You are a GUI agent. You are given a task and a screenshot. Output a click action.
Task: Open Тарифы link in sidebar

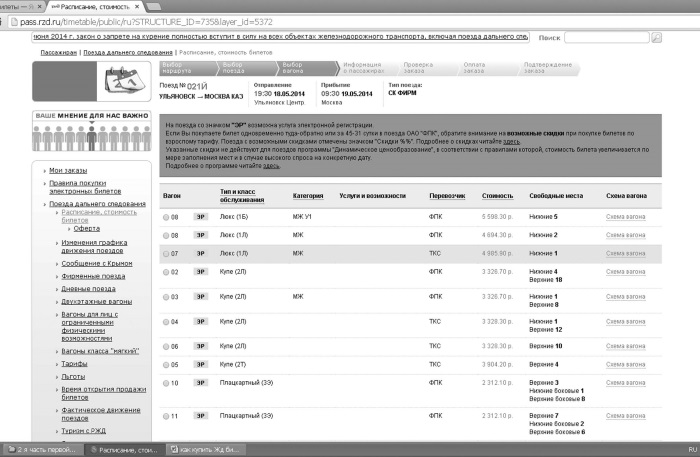point(74,364)
